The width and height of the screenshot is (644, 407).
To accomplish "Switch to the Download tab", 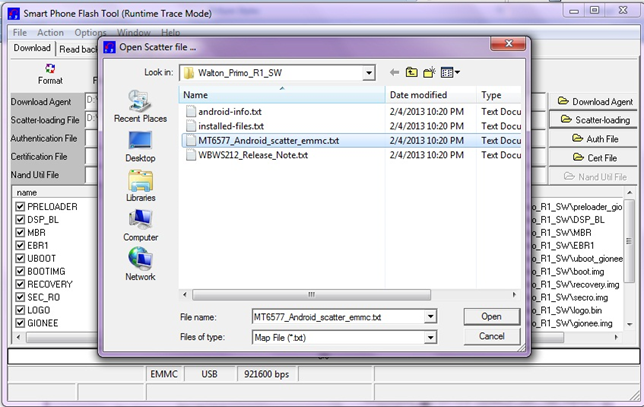I will point(32,48).
